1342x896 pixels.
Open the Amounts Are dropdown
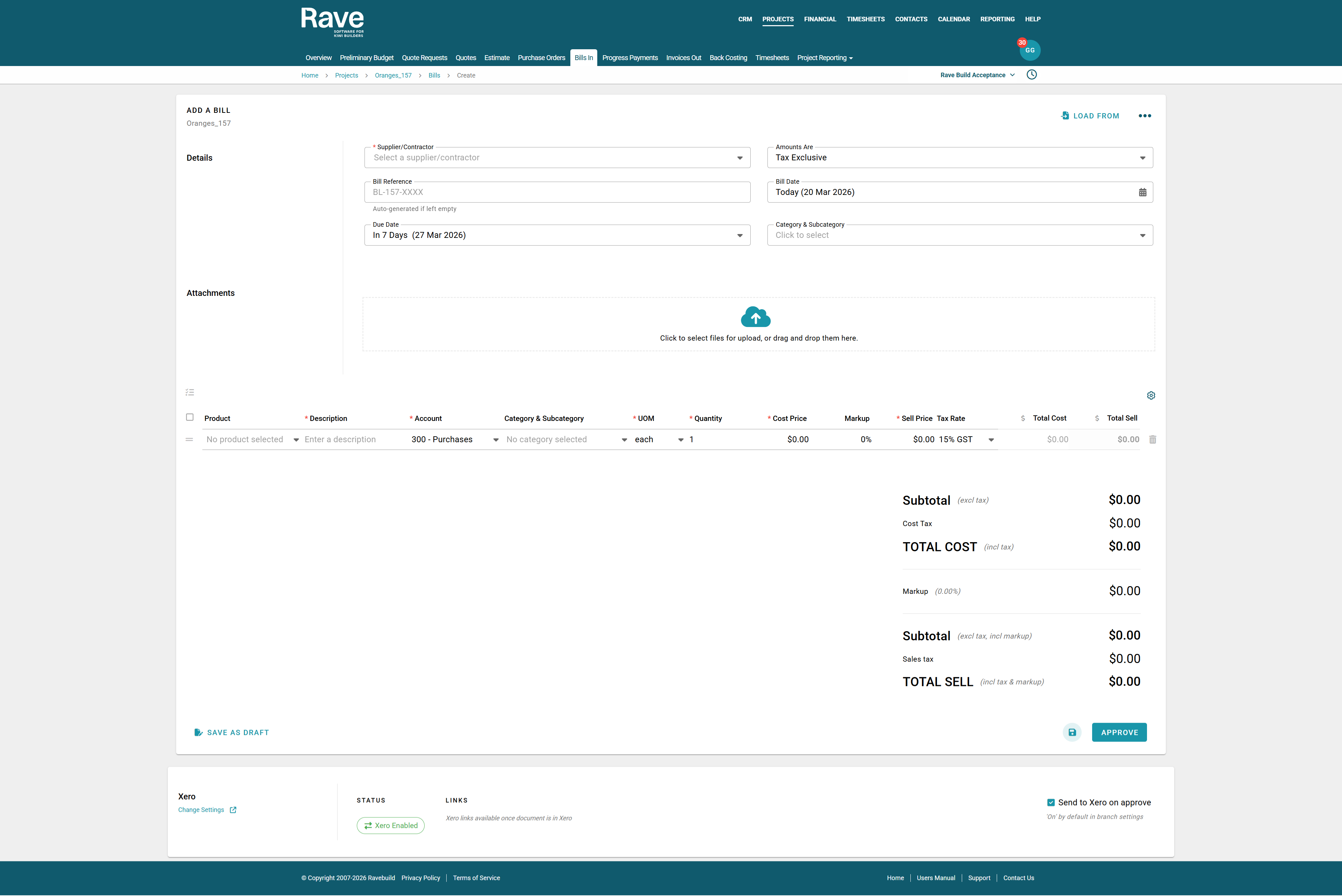click(x=960, y=158)
